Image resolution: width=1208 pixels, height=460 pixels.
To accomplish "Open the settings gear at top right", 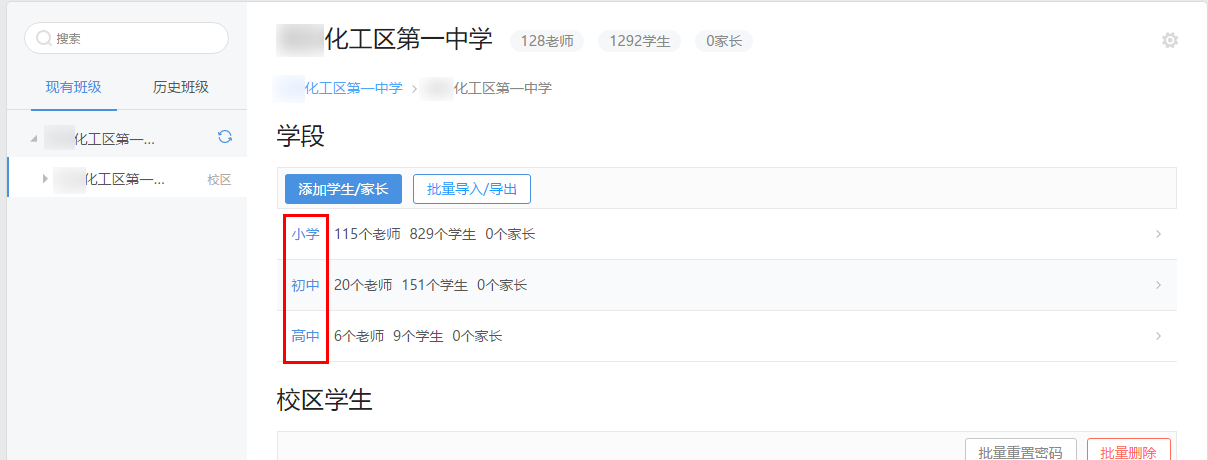I will [x=1169, y=40].
